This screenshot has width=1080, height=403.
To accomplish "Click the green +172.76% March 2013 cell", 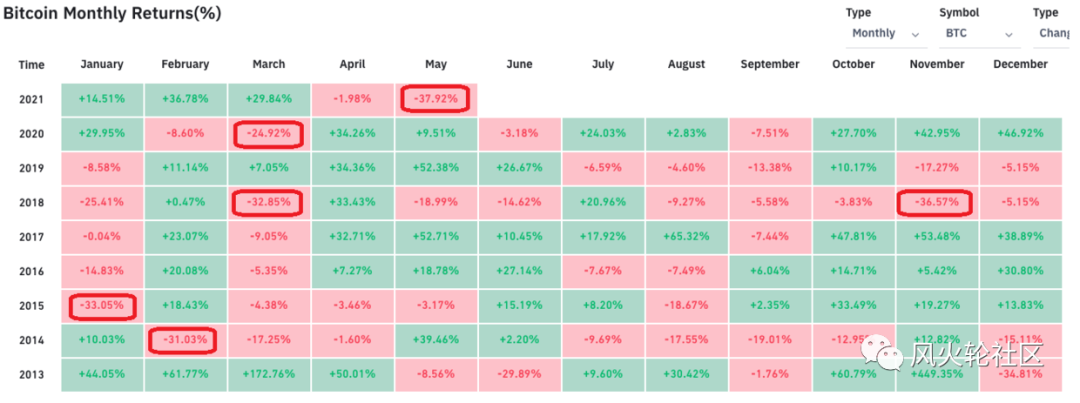I will point(268,374).
